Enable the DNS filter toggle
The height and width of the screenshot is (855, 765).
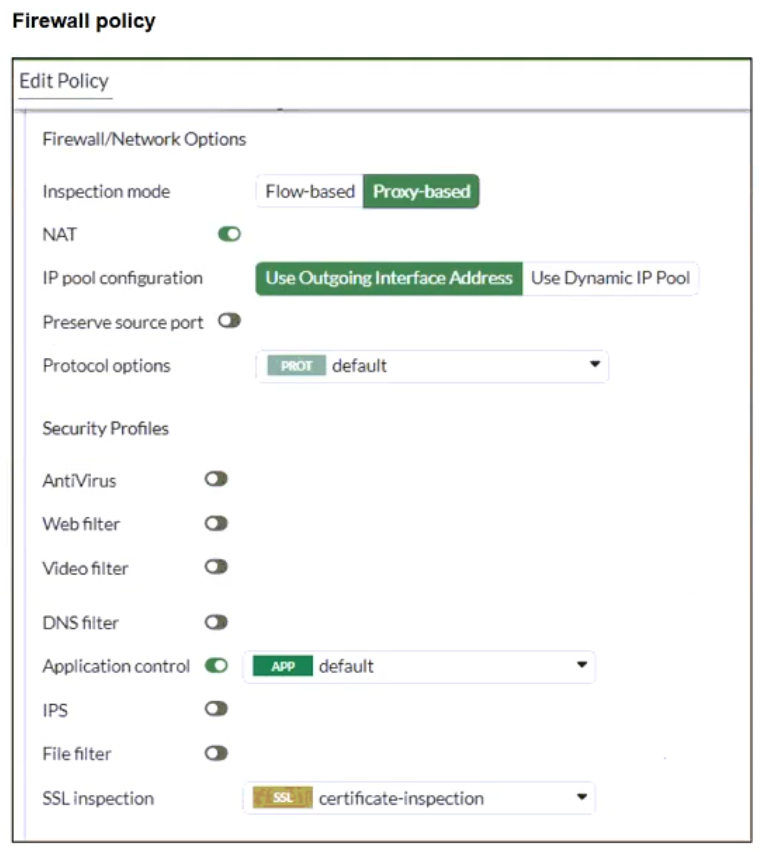click(x=216, y=622)
